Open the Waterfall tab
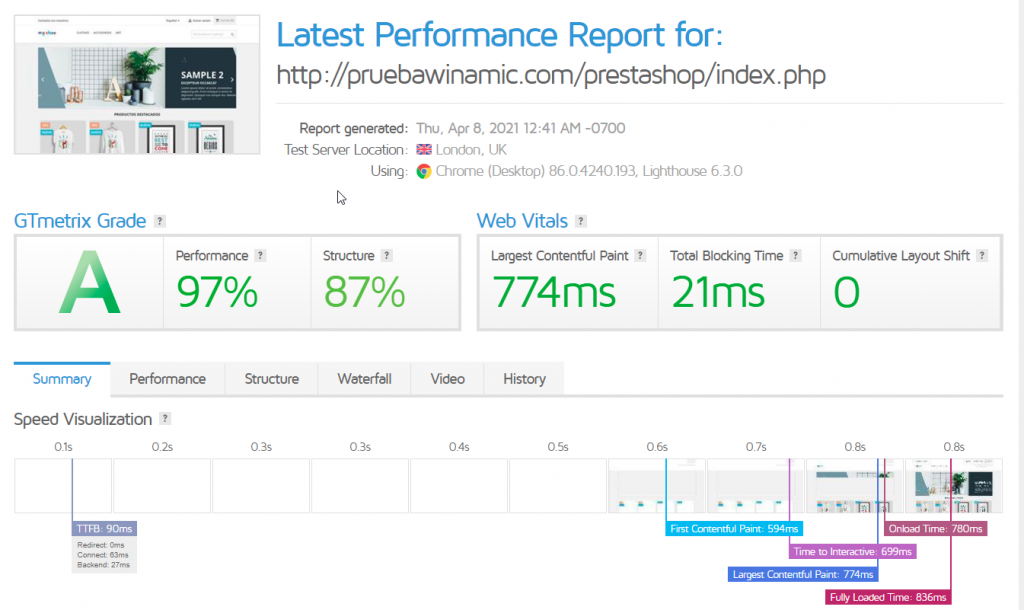 click(364, 379)
